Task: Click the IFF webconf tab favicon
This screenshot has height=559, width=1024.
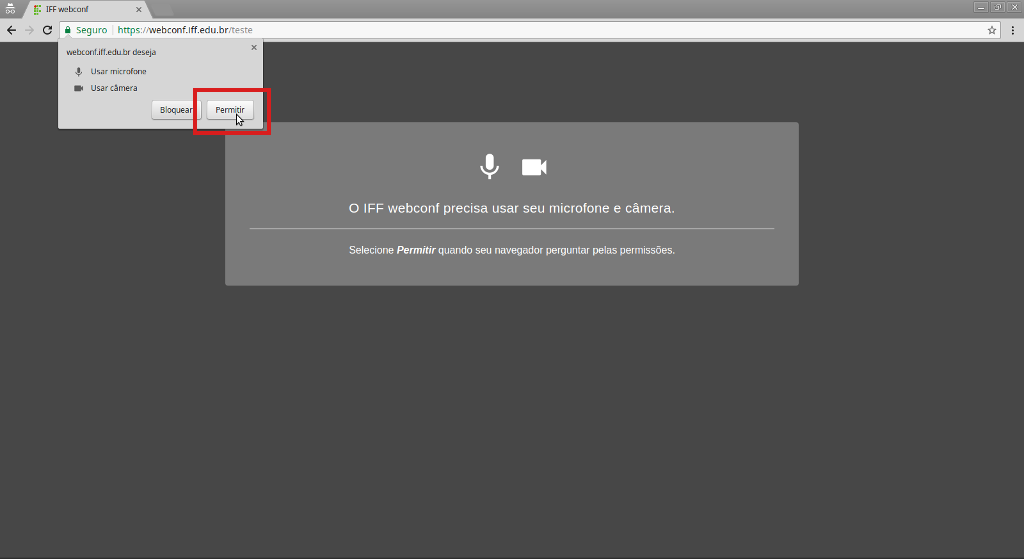Action: click(37, 10)
